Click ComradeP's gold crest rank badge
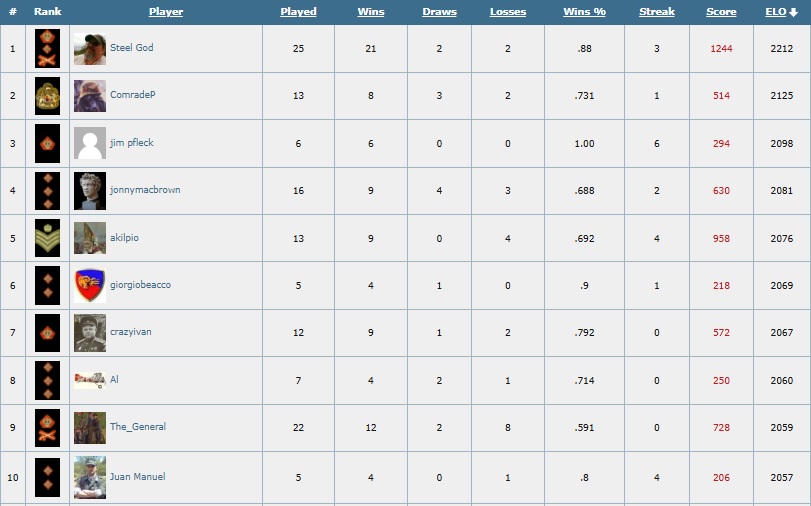 click(47, 96)
